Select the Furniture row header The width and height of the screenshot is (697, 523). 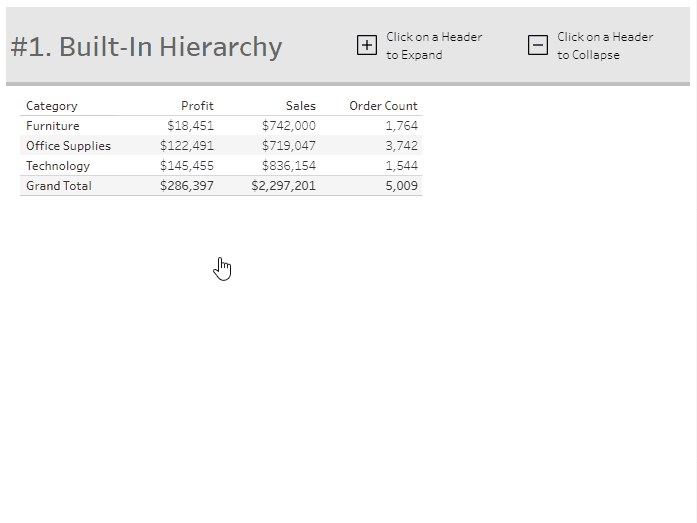[52, 126]
